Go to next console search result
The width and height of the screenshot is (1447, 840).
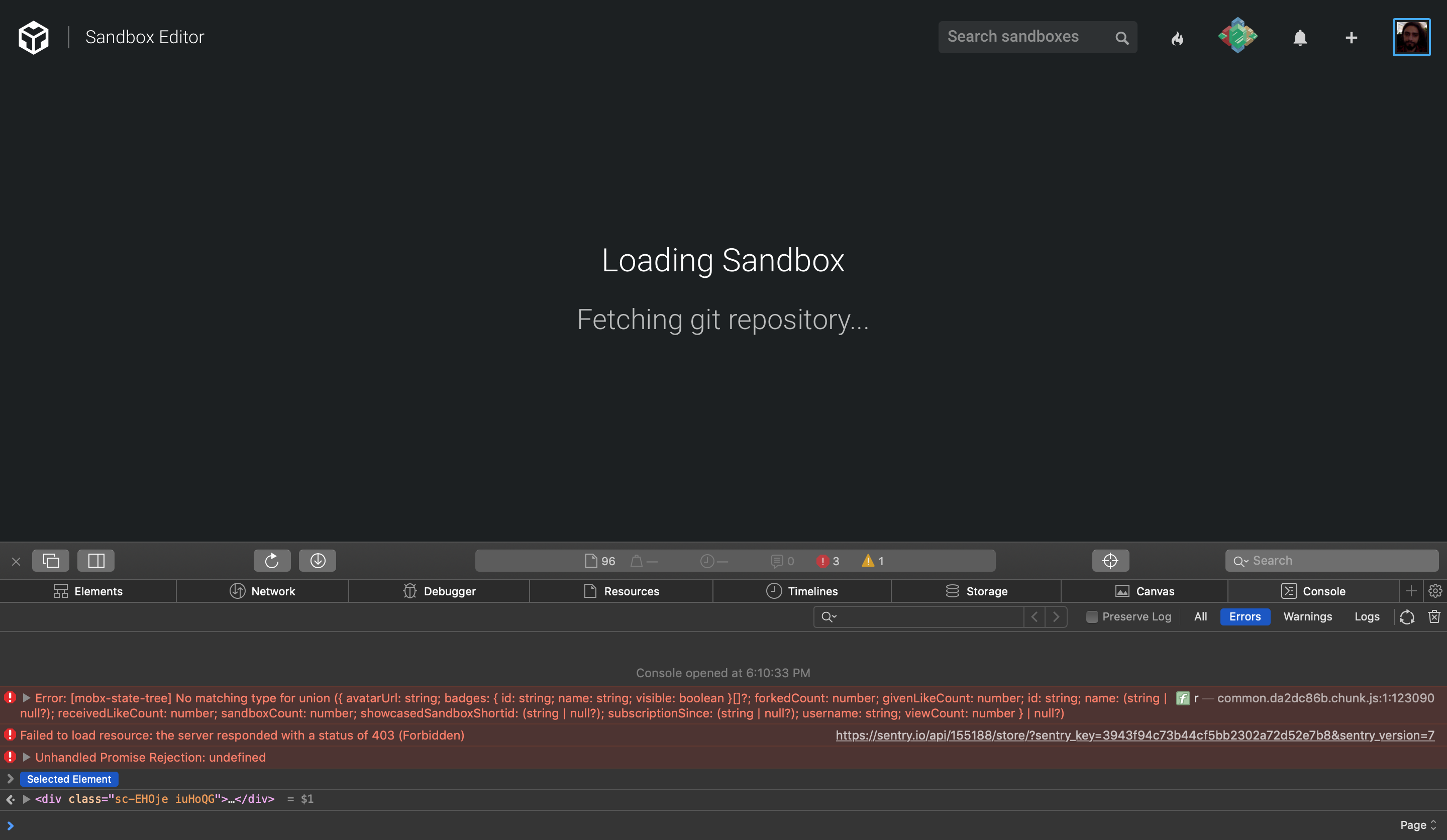[x=1056, y=616]
